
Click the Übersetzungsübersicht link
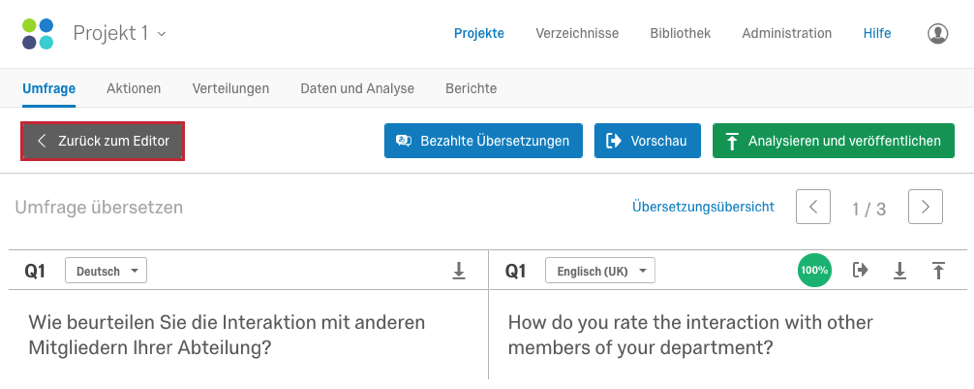coord(703,206)
